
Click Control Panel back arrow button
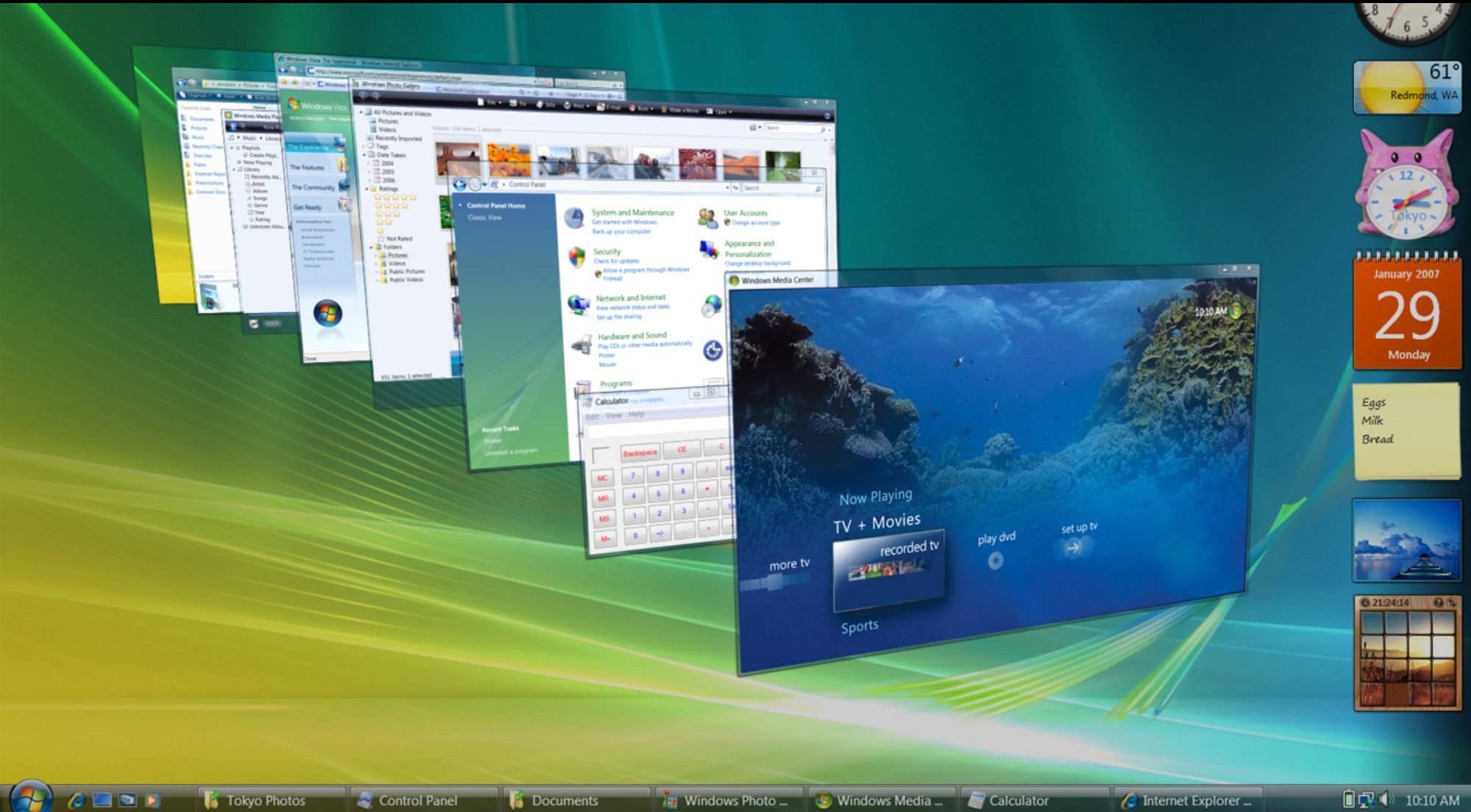click(460, 185)
